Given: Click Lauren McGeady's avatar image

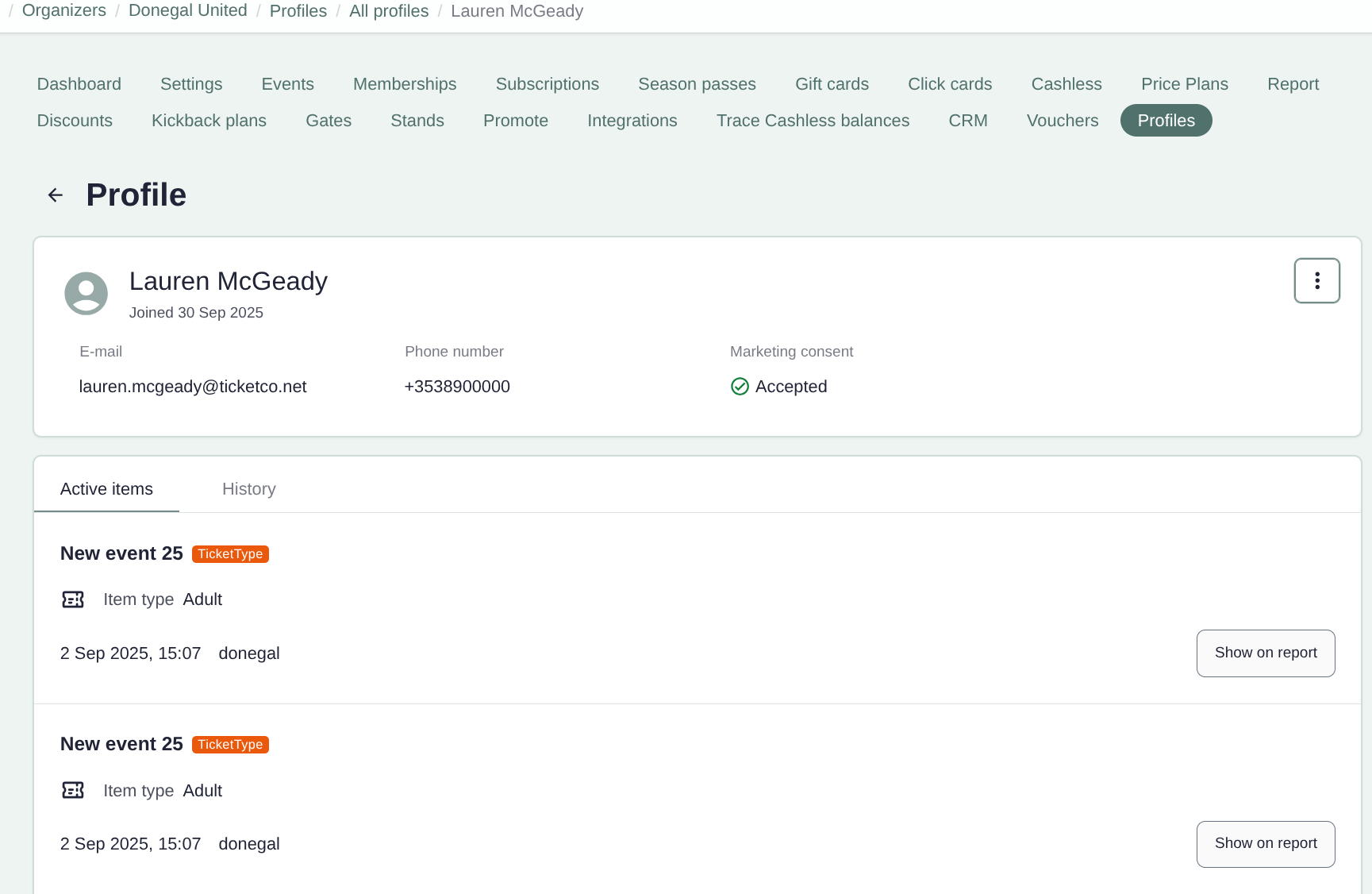Looking at the screenshot, I should pyautogui.click(x=86, y=293).
